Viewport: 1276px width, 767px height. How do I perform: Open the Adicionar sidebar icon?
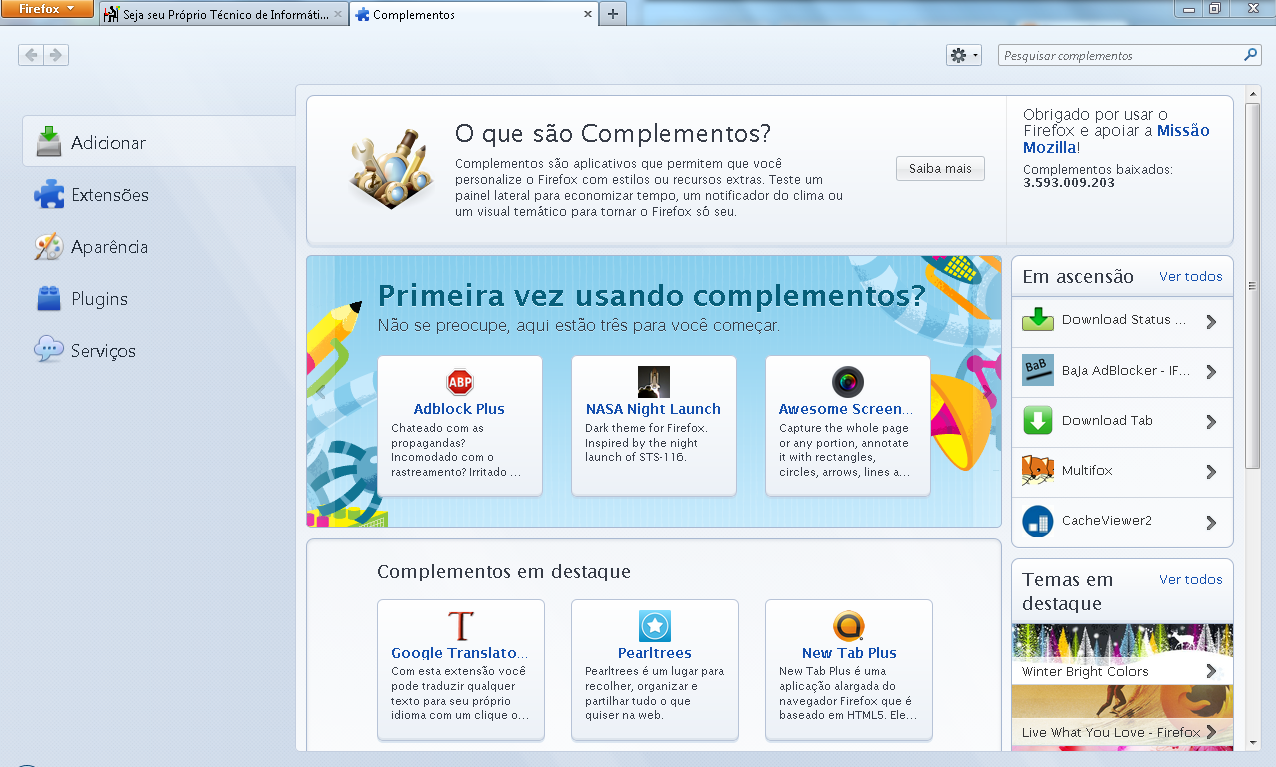tap(48, 142)
